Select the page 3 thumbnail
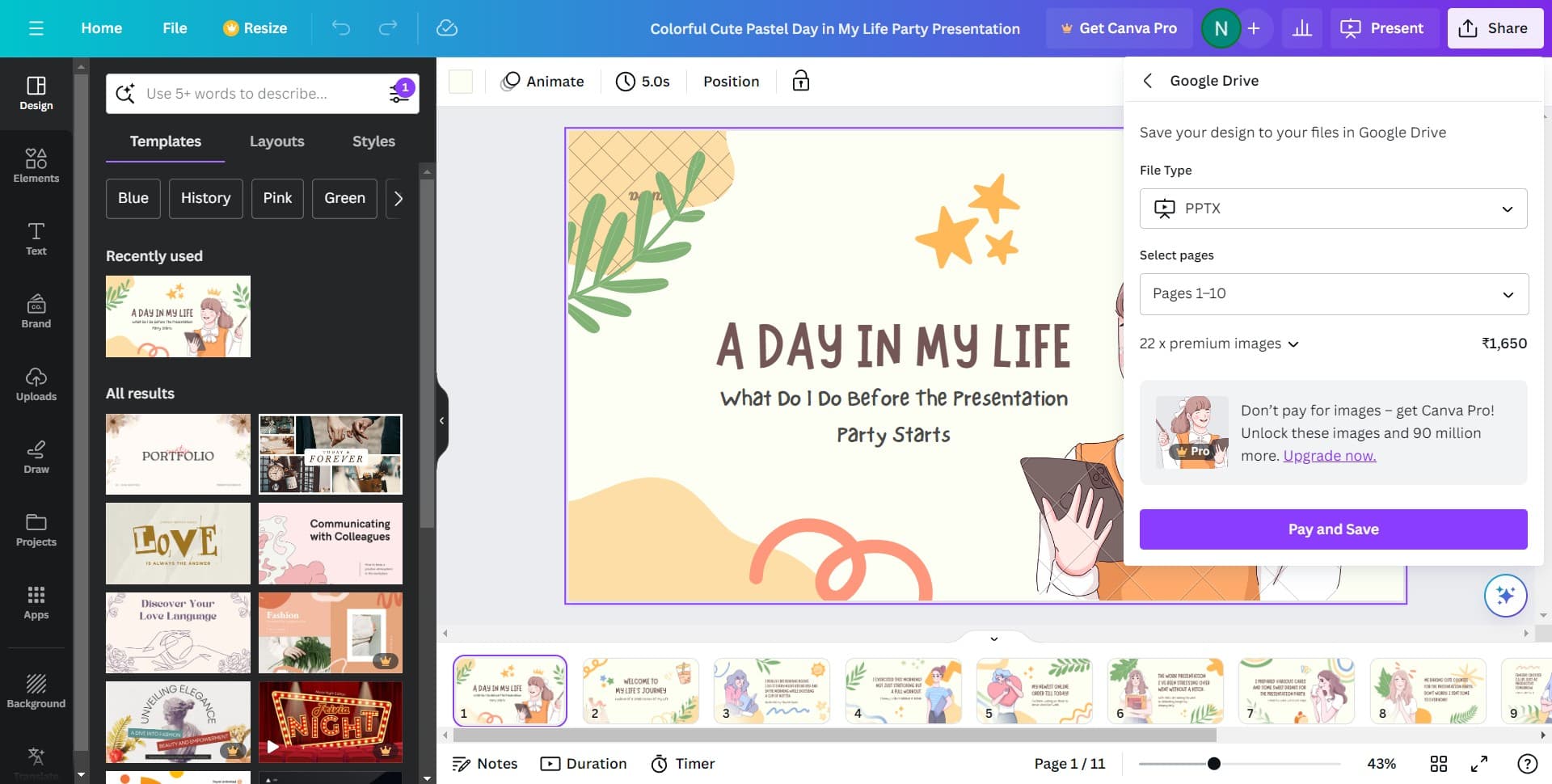Viewport: 1552px width, 784px height. point(772,691)
